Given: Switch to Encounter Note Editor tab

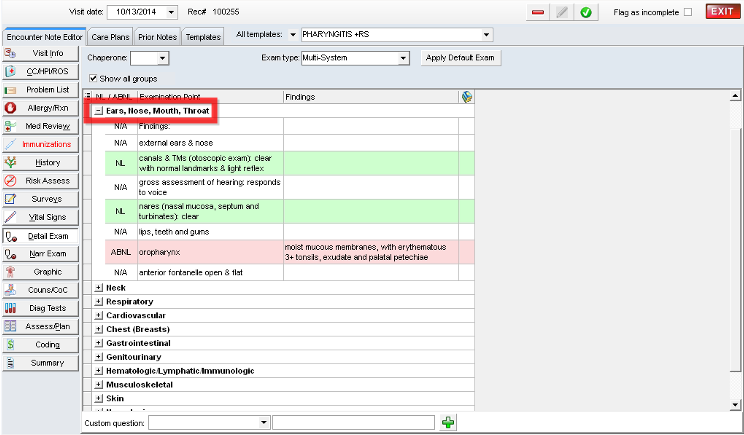Looking at the screenshot, I should 45,37.
